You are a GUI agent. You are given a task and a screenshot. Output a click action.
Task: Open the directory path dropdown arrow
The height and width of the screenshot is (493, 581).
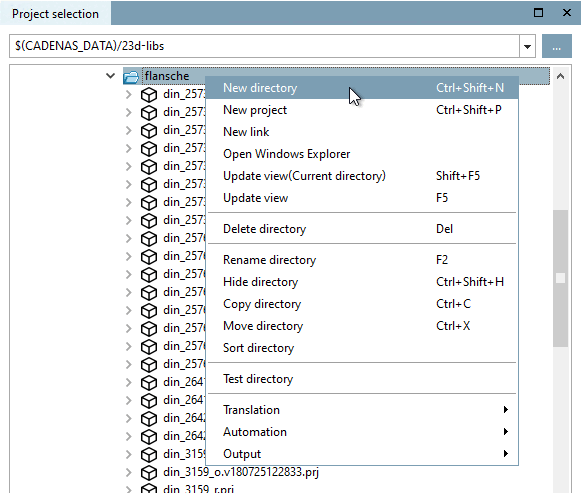click(527, 46)
